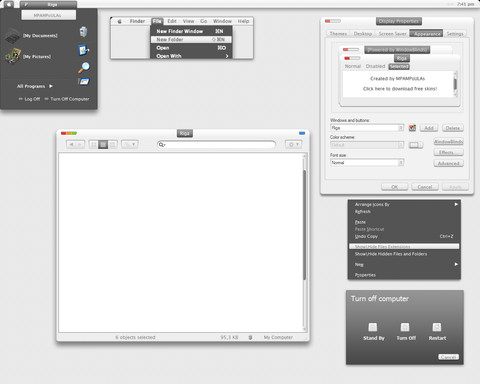Click the Cancel button in Display Properties
The height and width of the screenshot is (384, 480).
click(x=425, y=187)
